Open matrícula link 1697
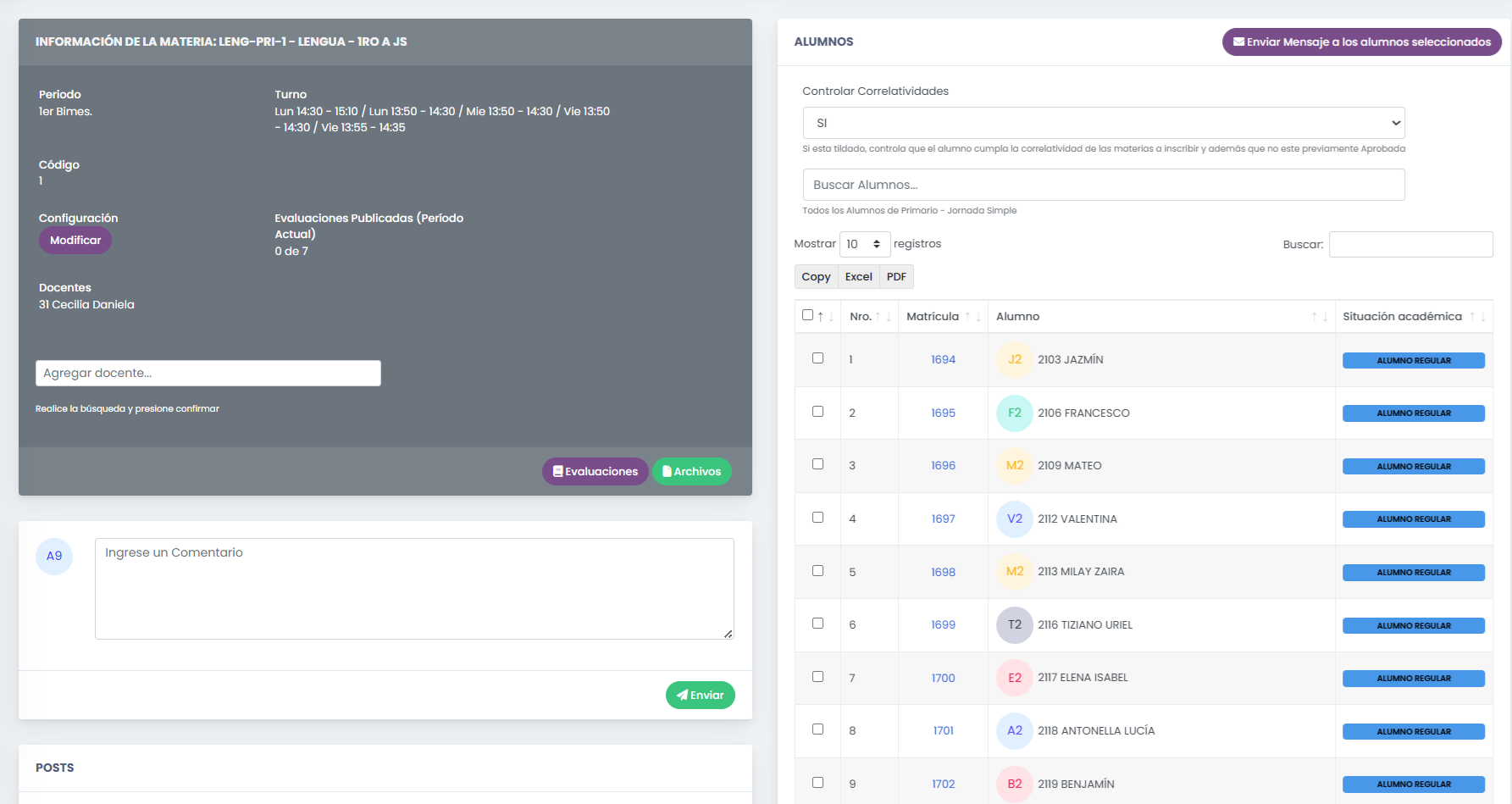 (x=943, y=519)
